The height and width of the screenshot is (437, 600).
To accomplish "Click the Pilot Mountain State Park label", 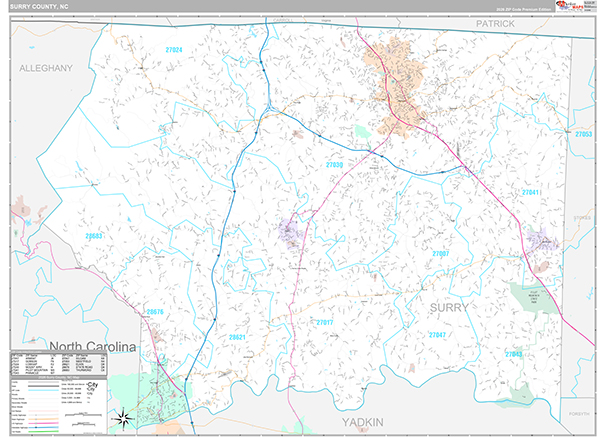I will click(533, 298).
